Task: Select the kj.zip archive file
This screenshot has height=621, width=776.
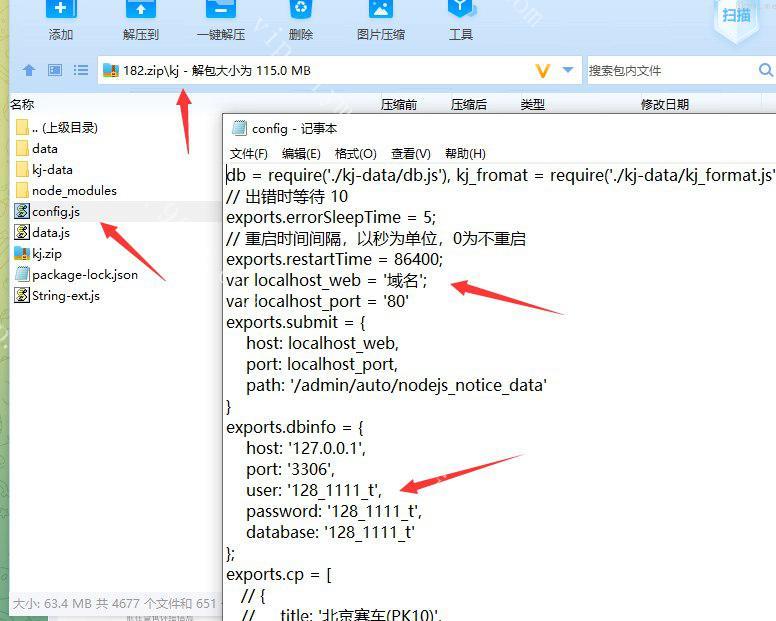Action: tap(46, 253)
